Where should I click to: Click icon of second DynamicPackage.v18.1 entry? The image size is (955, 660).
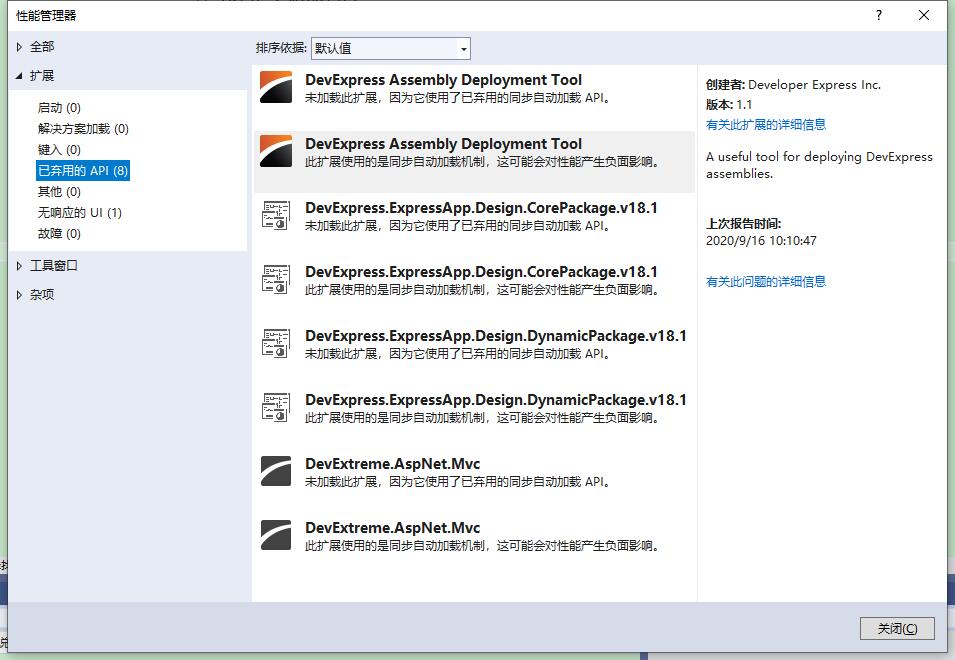tap(275, 407)
